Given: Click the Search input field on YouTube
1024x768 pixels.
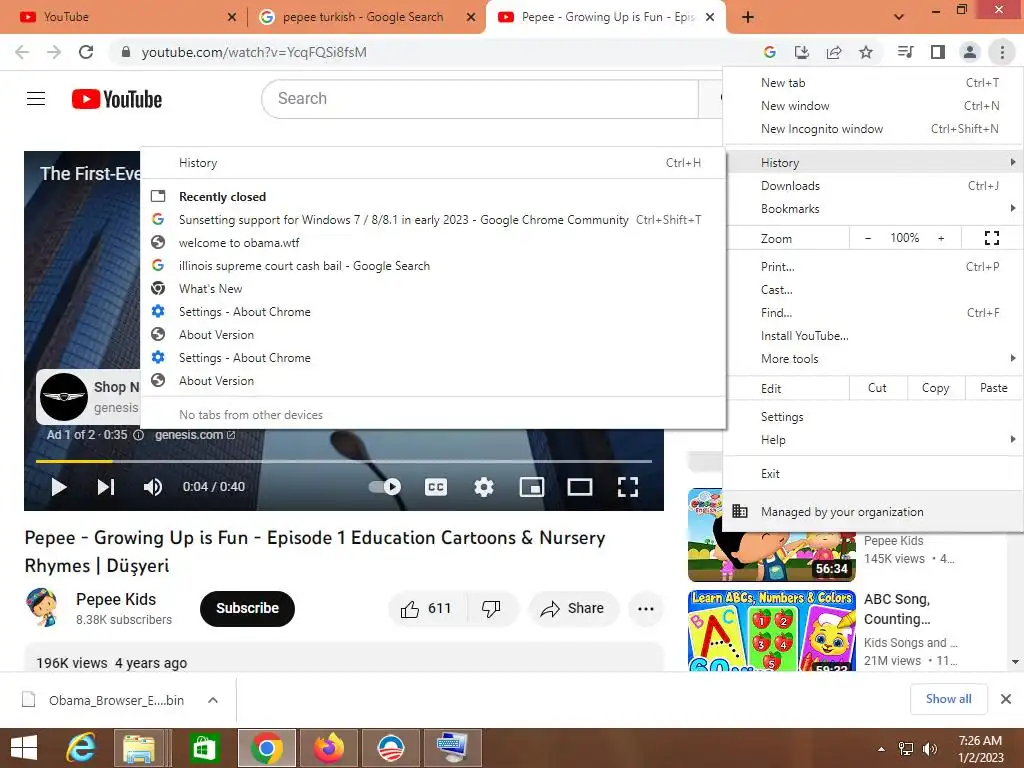Looking at the screenshot, I should 480,99.
